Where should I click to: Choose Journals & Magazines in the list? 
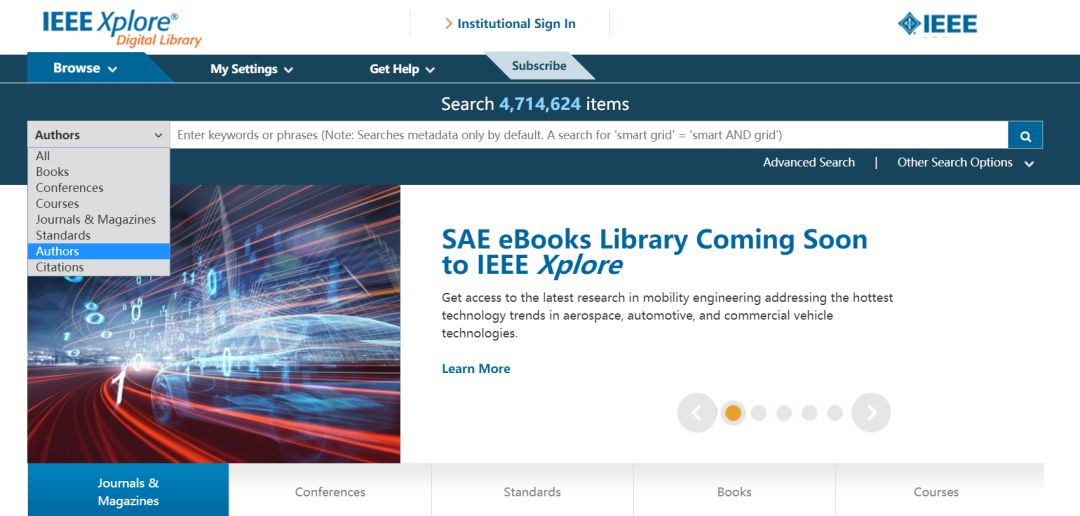[98, 220]
